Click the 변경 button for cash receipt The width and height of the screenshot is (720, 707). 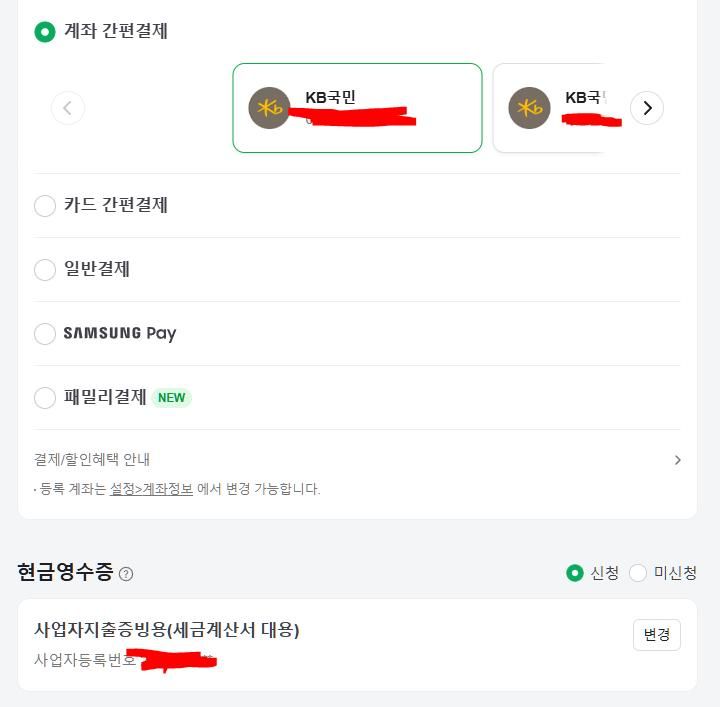tap(656, 635)
